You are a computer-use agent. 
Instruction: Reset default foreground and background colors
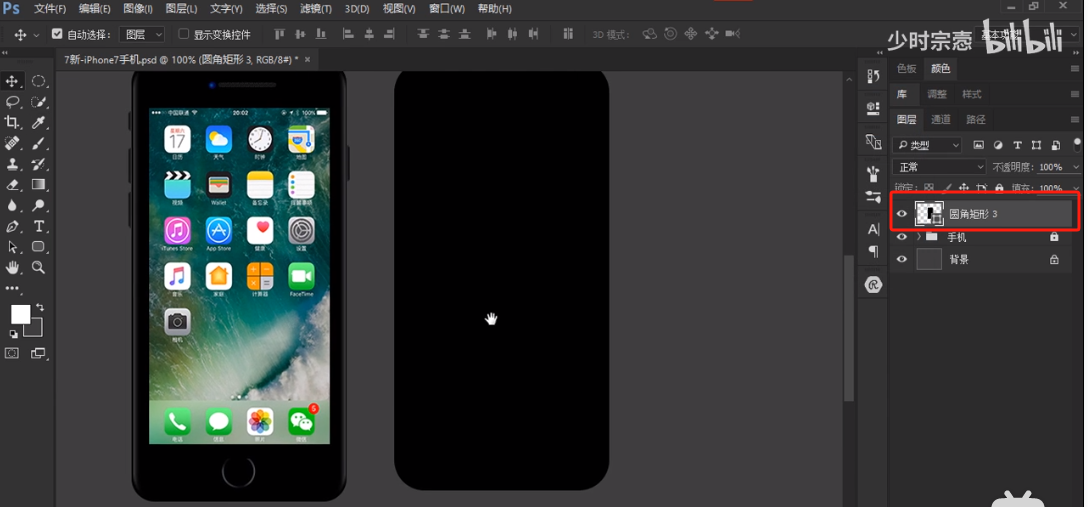pos(13,335)
